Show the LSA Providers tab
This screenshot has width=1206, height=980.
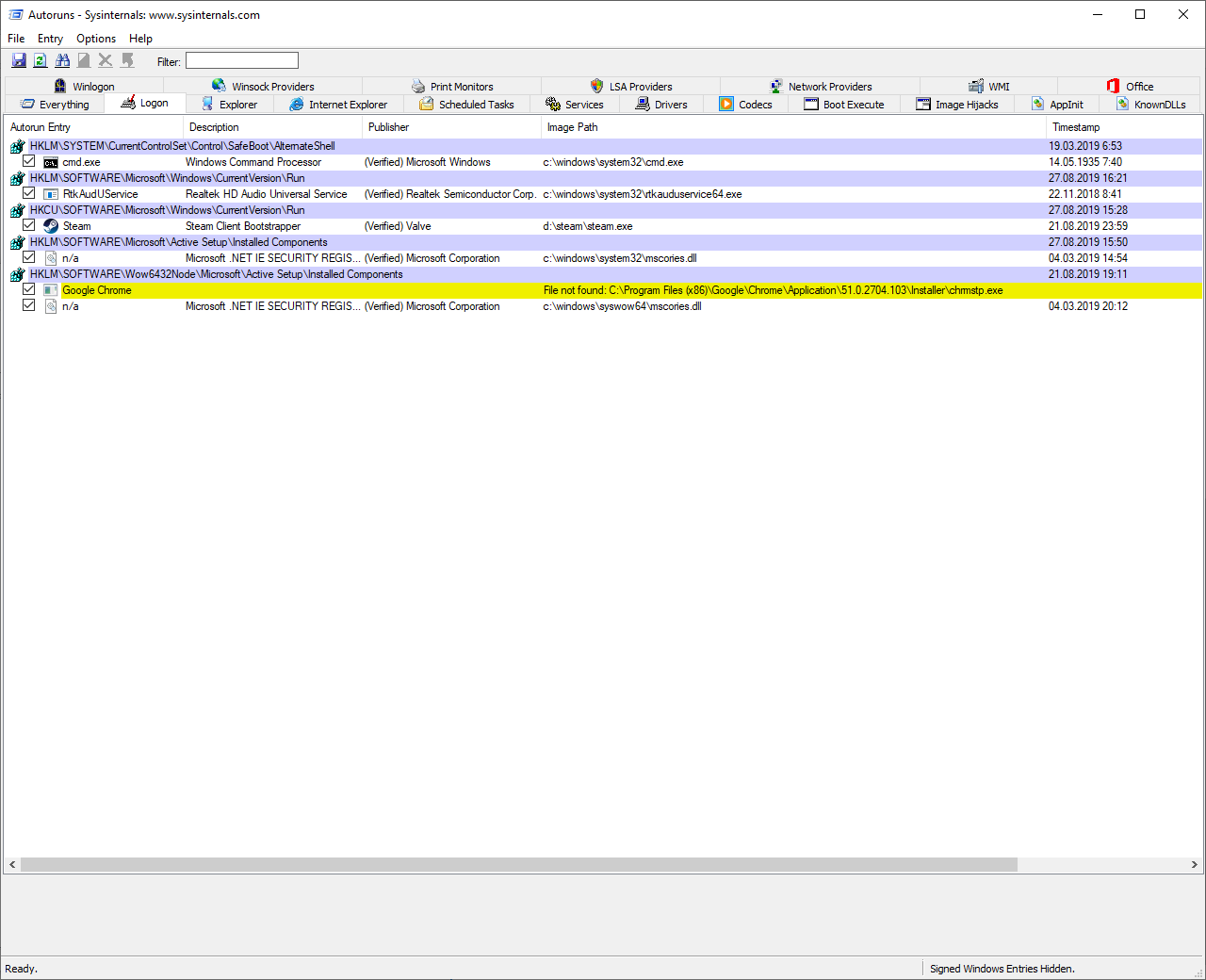(x=631, y=87)
